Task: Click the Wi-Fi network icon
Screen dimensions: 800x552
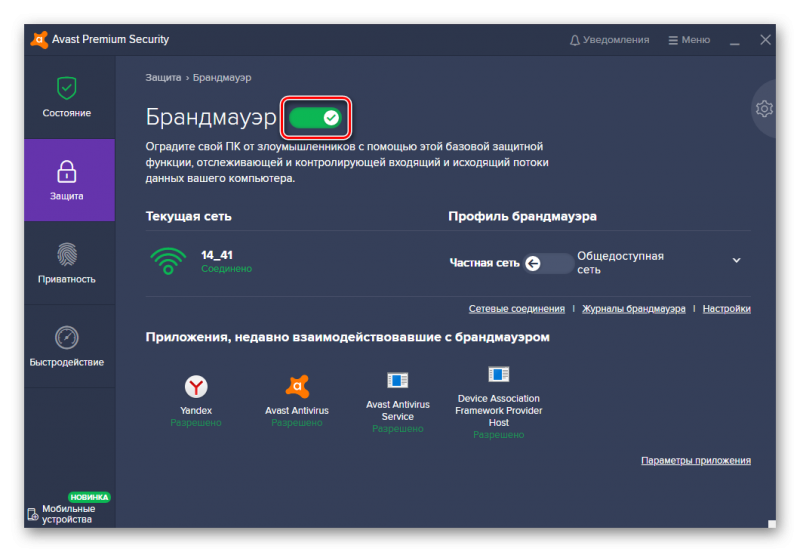Action: (x=168, y=260)
